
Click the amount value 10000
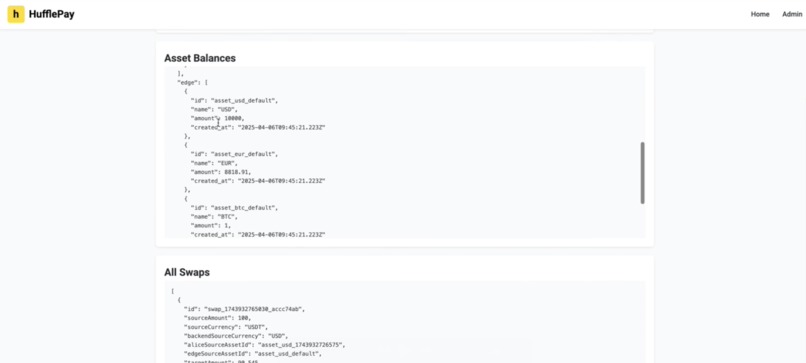(234, 118)
